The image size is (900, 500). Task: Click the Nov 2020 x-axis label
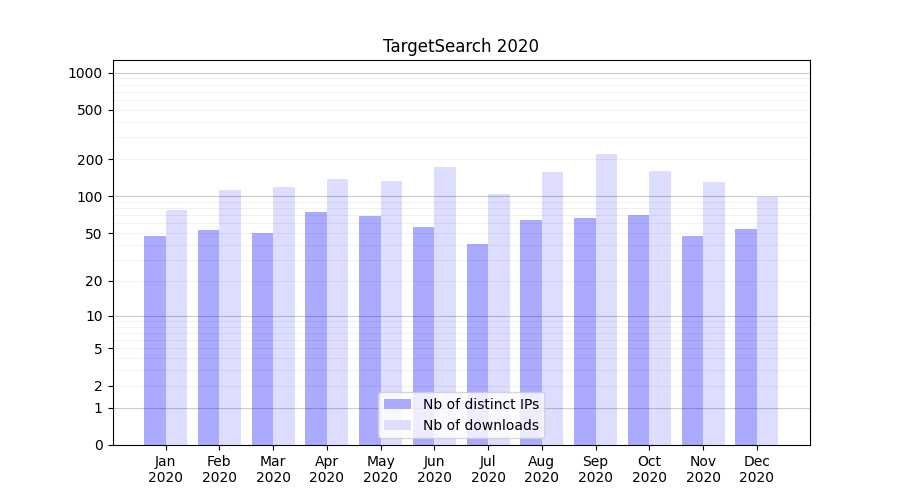[703, 469]
